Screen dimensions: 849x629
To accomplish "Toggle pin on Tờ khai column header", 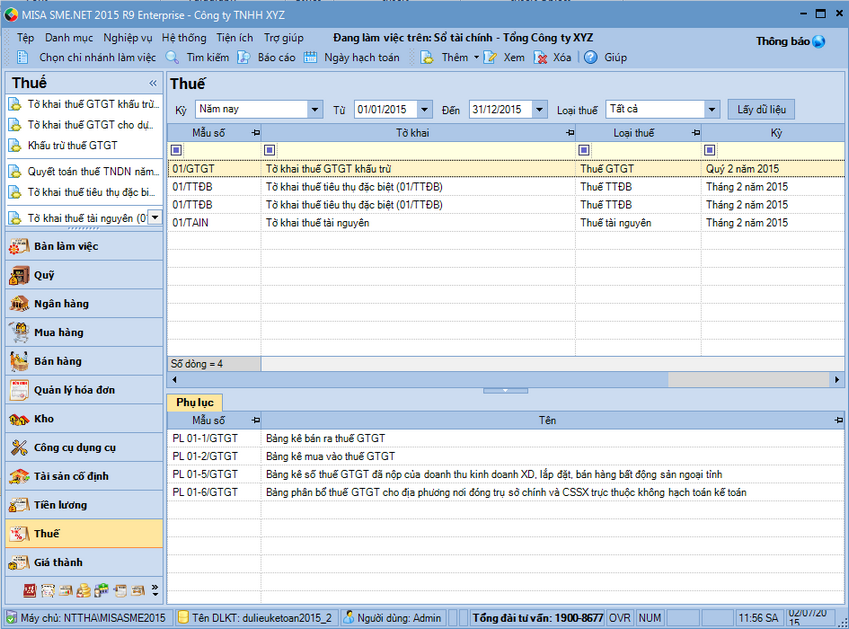I will pos(570,133).
